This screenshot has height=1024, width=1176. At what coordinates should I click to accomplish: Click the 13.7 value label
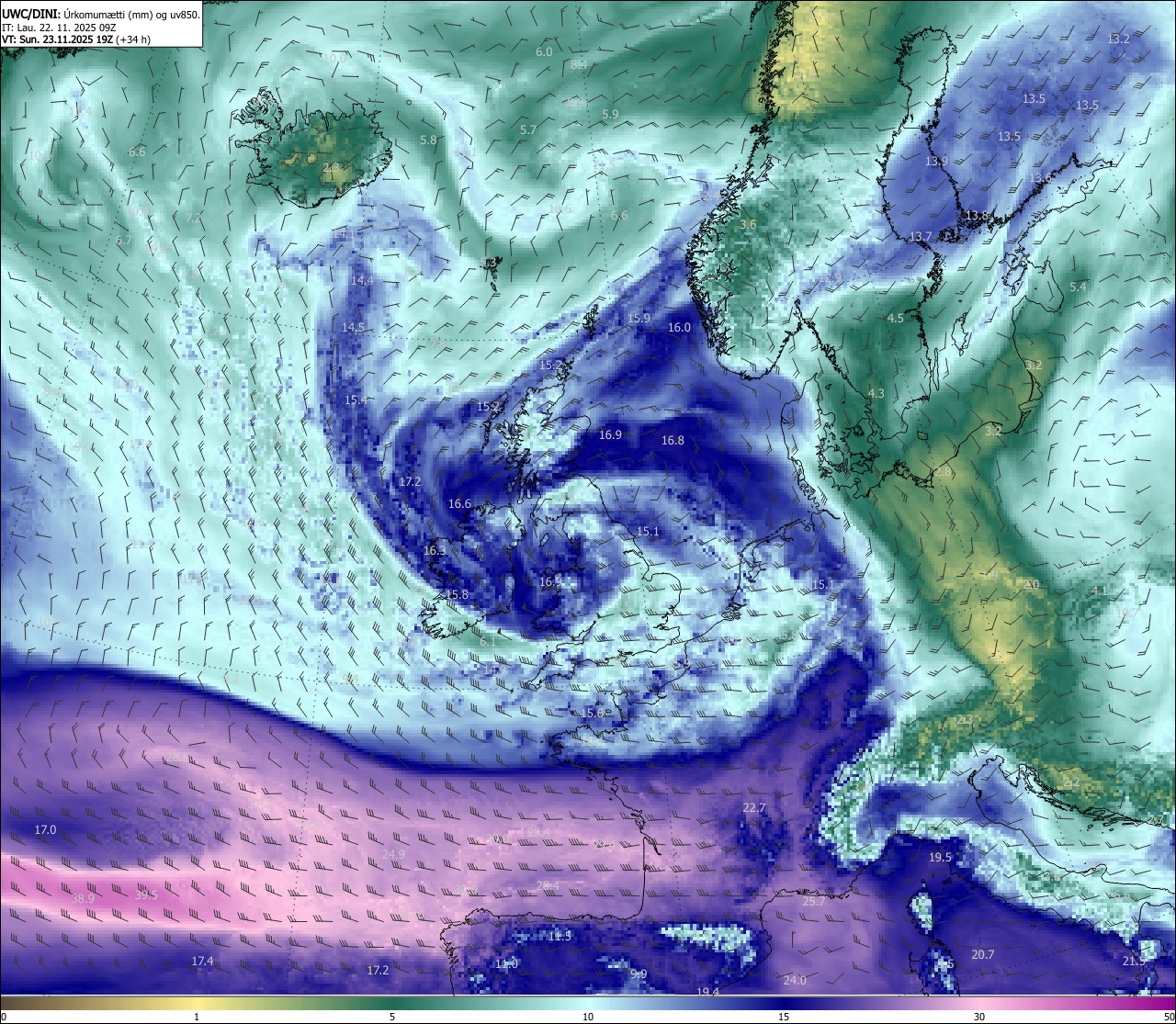(x=921, y=236)
